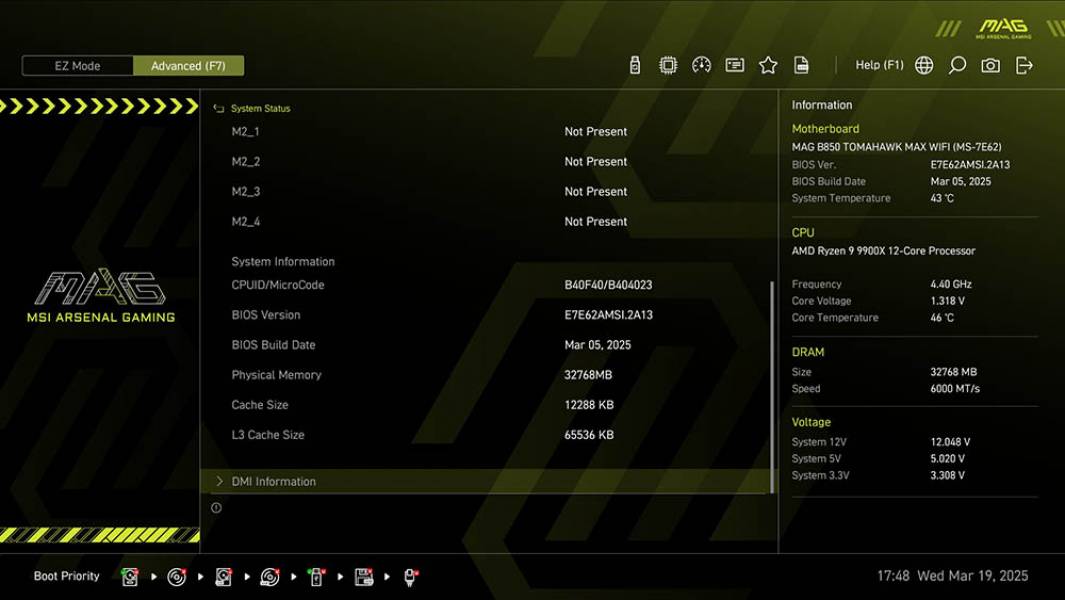
Task: Click the 65536 KB value
Action: click(x=589, y=435)
